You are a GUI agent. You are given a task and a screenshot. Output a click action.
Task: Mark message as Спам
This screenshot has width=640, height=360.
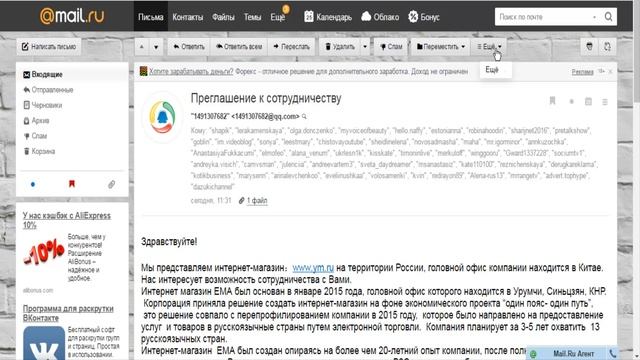coord(391,47)
